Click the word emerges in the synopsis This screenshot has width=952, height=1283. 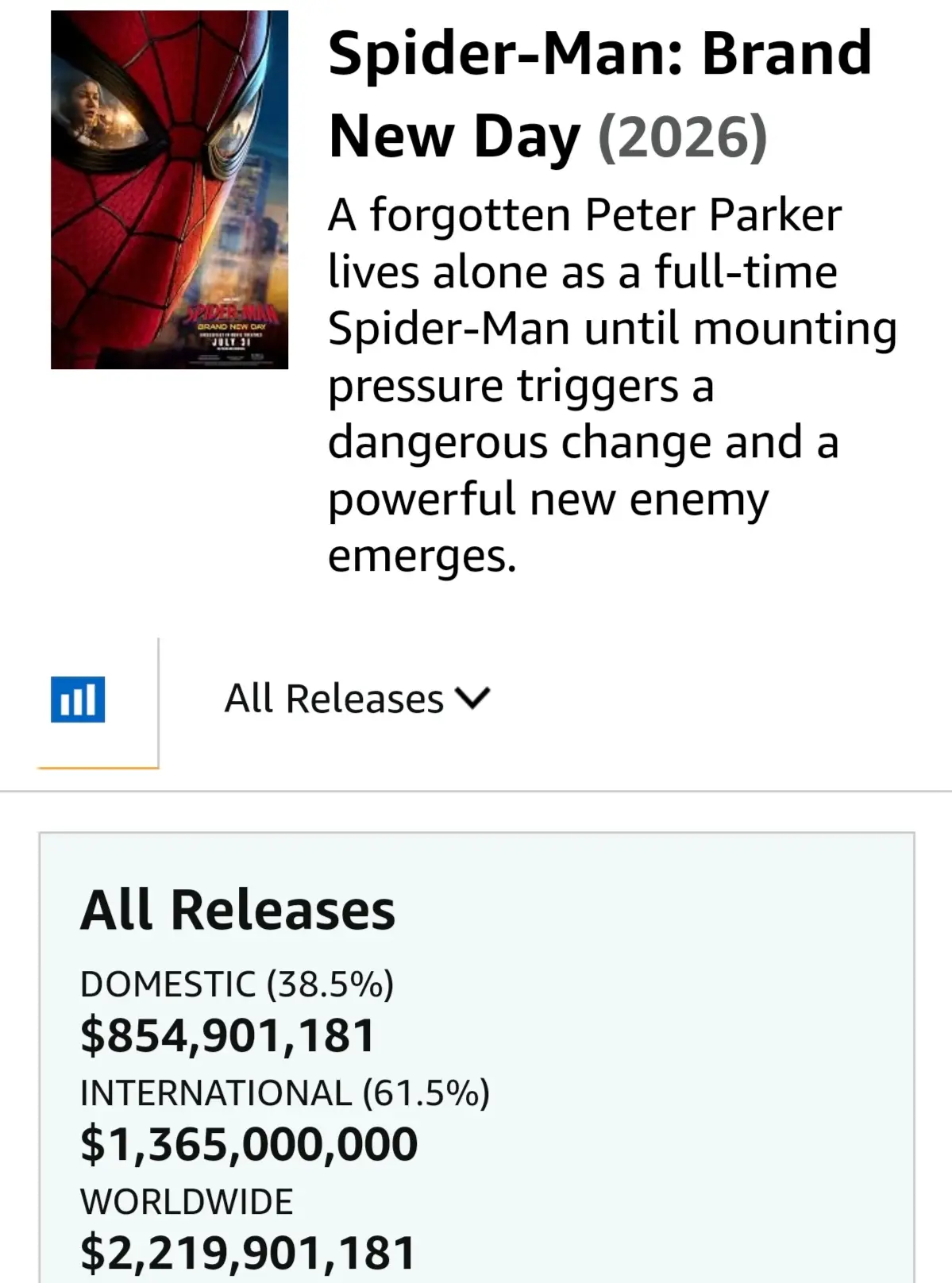click(422, 556)
